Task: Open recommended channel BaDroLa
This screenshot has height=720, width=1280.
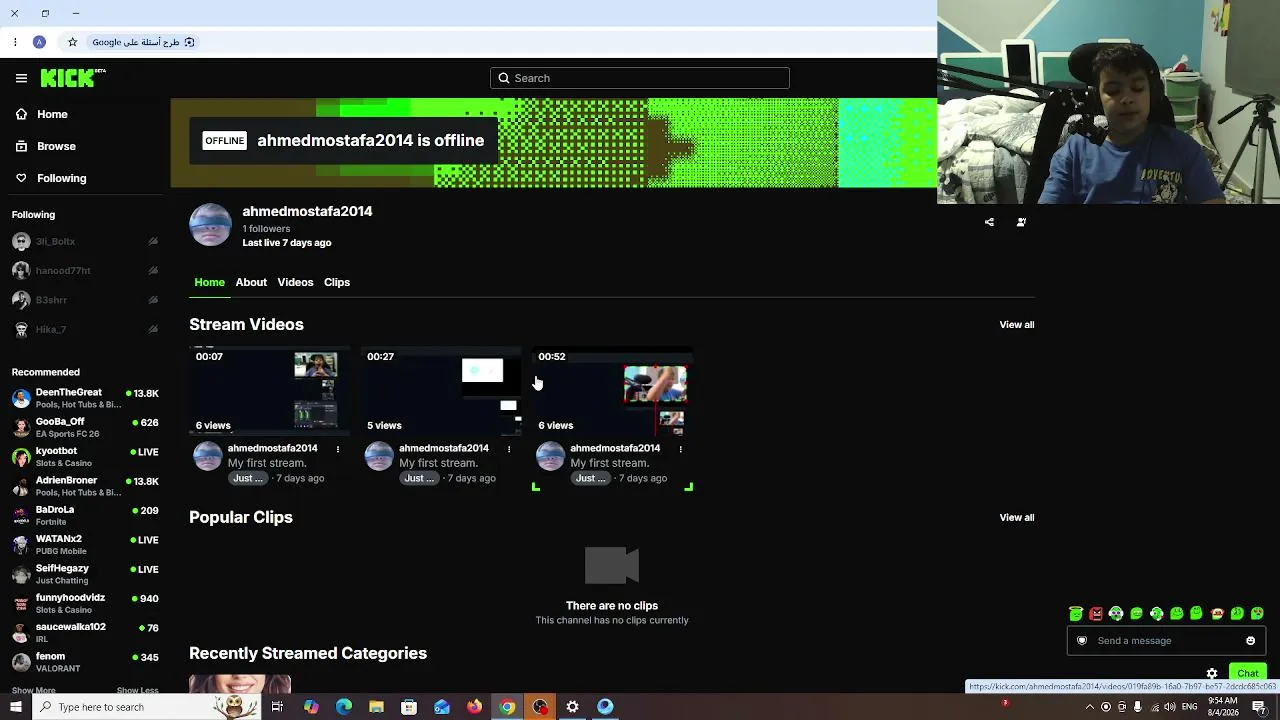Action: coord(85,515)
